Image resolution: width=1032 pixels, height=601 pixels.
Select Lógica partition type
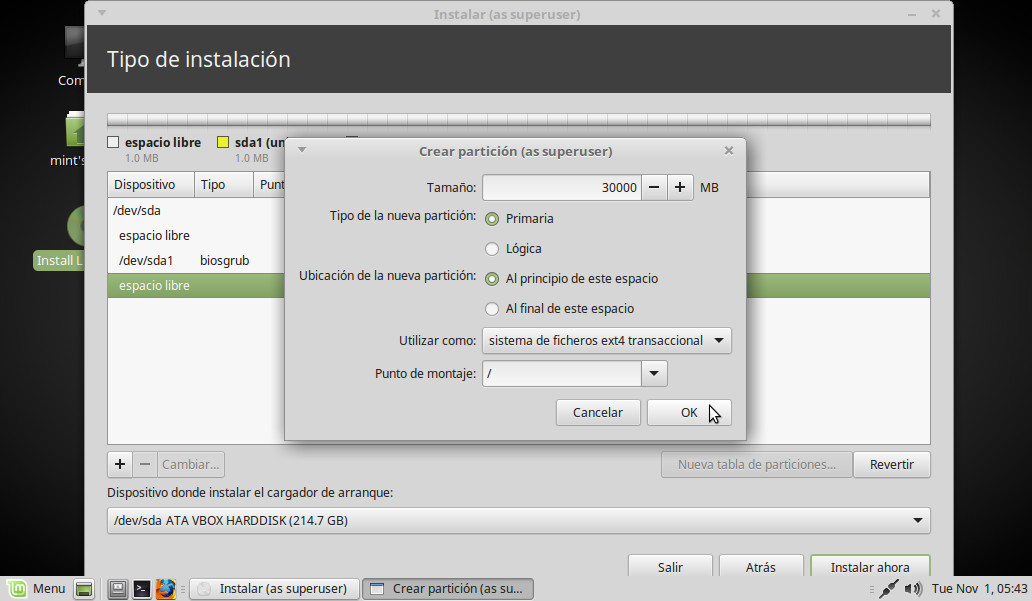492,248
